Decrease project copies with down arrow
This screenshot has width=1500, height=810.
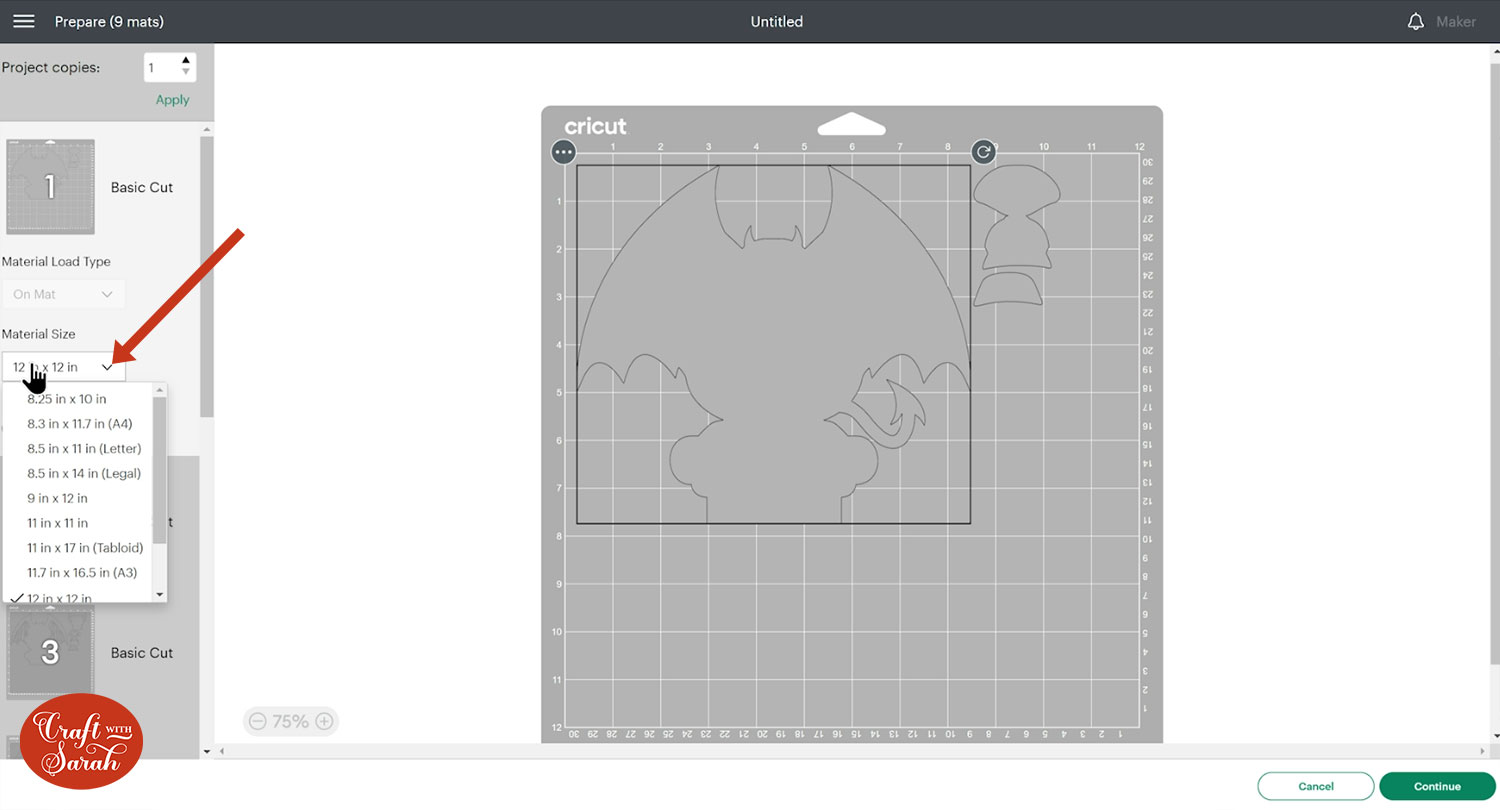[x=186, y=74]
